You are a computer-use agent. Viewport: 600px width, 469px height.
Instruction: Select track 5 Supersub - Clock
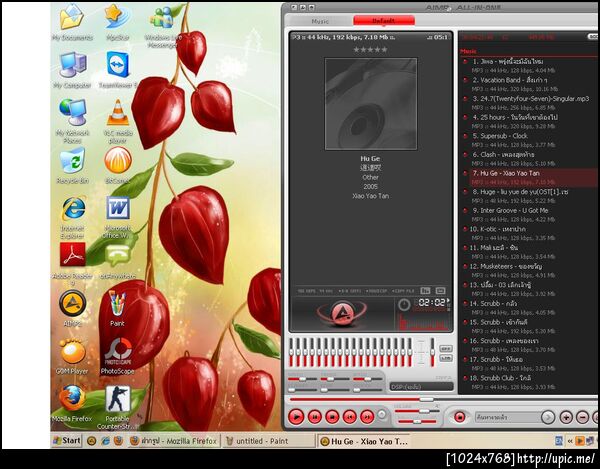pos(530,140)
